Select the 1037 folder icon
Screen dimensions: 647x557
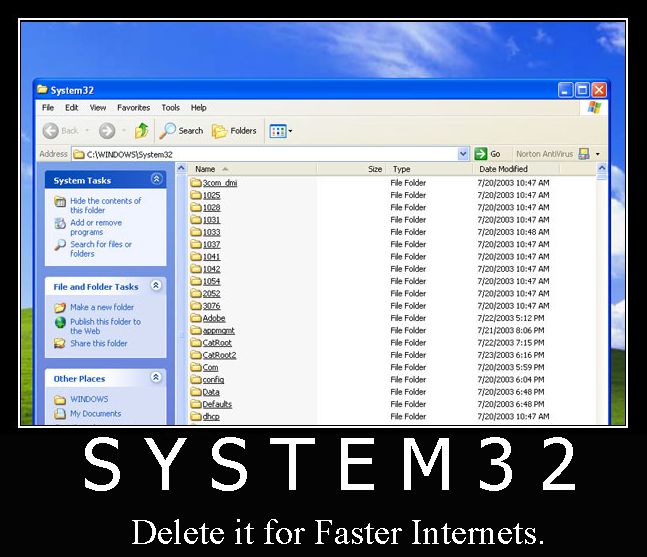click(x=196, y=244)
